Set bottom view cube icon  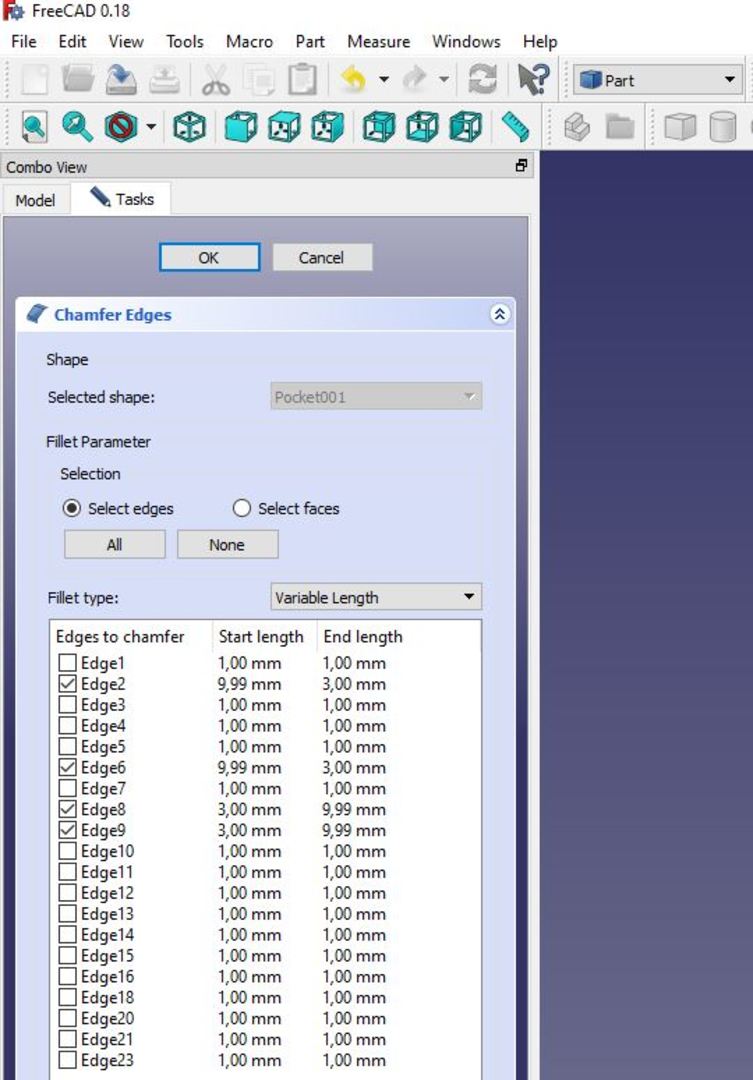pos(422,127)
